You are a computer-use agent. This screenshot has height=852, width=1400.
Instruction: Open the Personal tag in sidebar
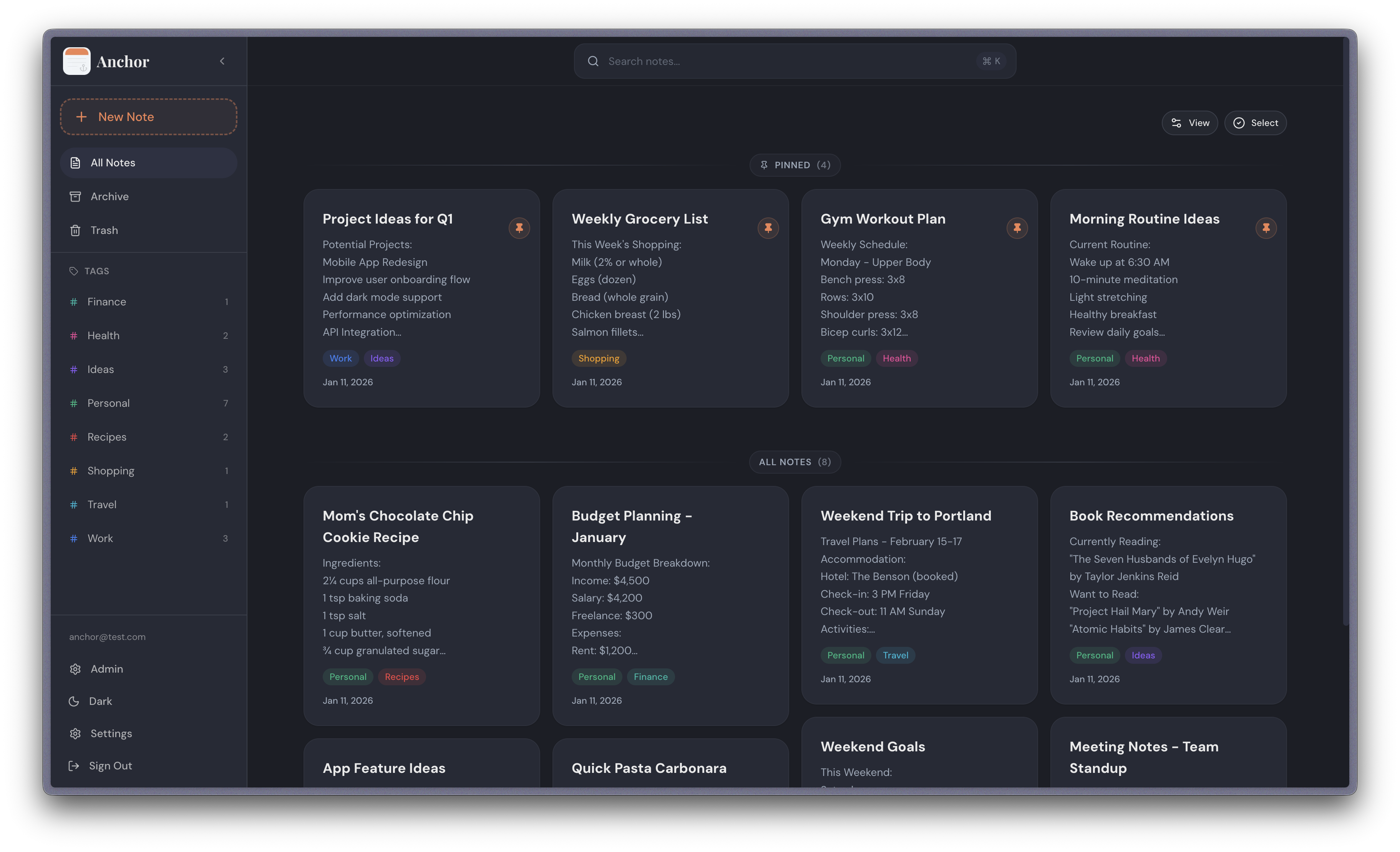coord(108,403)
